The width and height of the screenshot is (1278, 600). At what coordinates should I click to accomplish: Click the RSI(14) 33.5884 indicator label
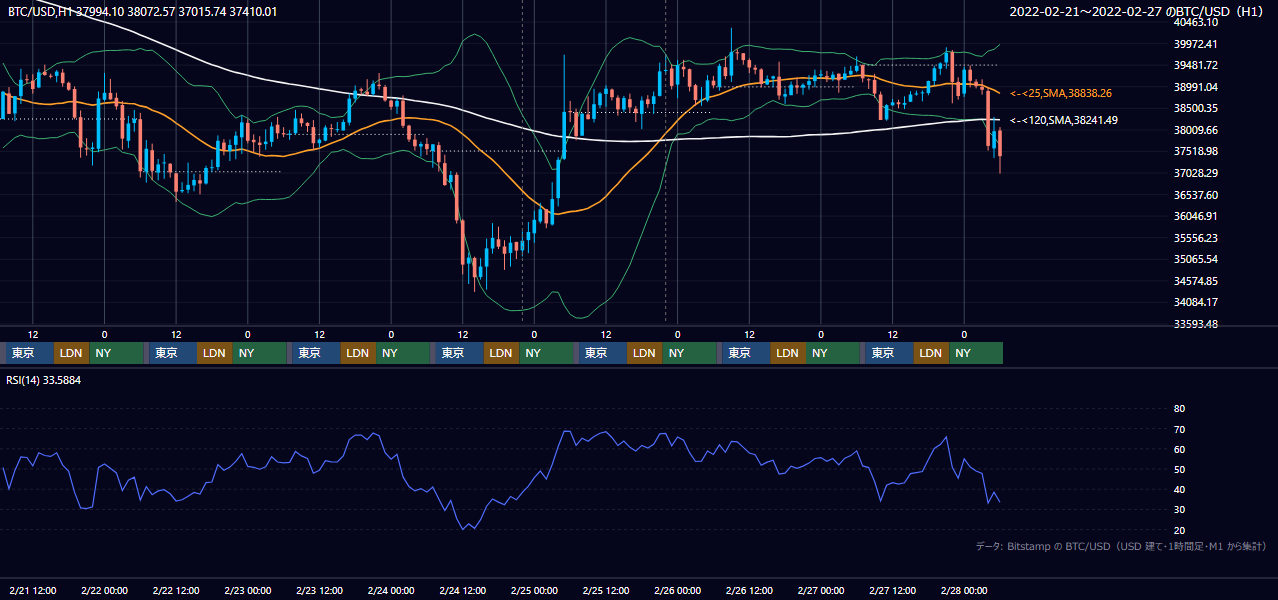(x=44, y=380)
